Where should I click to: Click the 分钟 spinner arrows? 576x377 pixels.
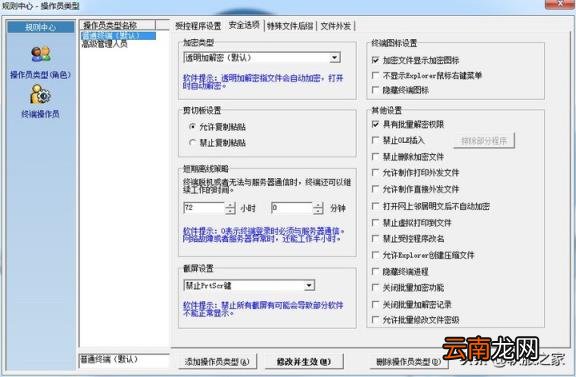click(318, 208)
